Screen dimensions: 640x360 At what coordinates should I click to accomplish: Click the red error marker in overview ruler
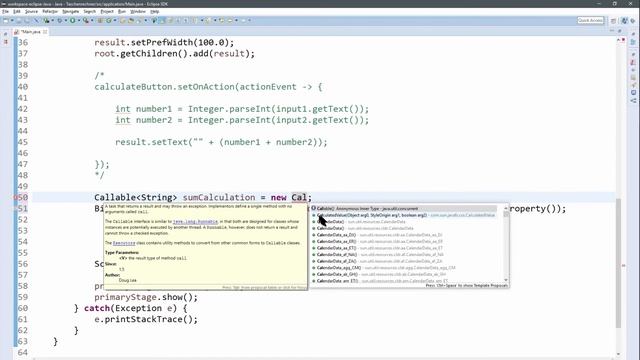[623, 266]
